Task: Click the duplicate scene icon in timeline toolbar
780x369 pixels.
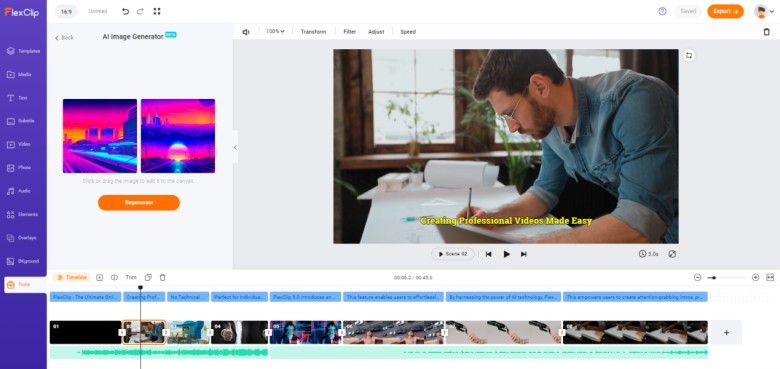Action: click(148, 277)
